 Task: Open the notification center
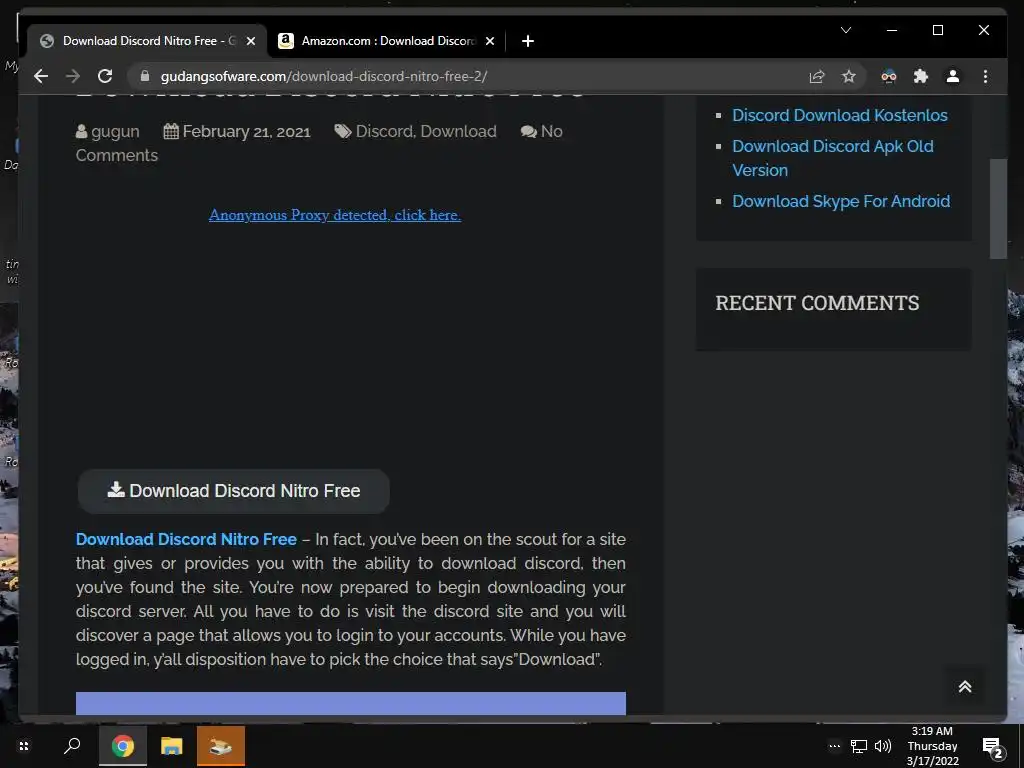click(x=992, y=746)
